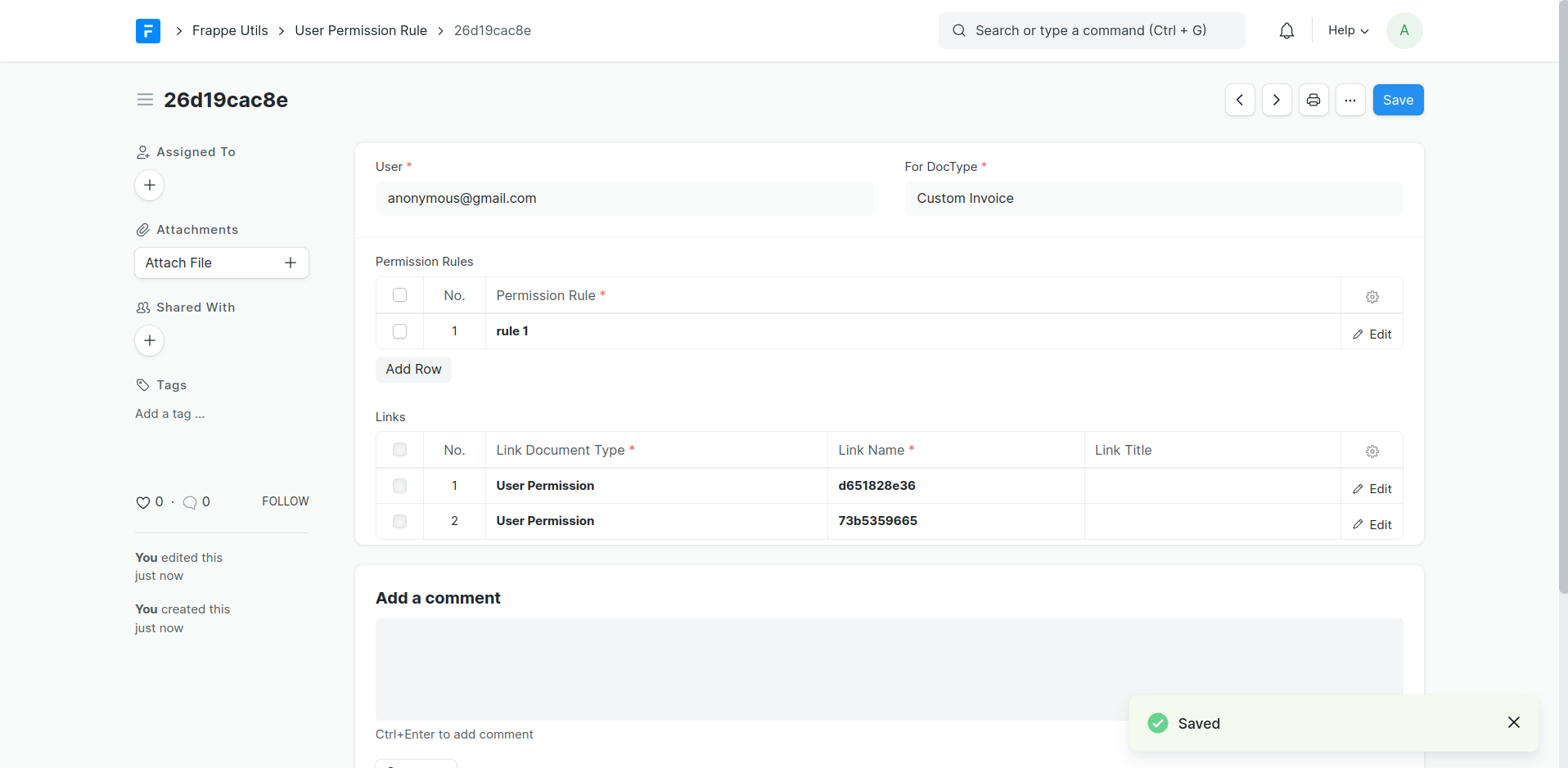Navigate to User Permission Rule breadcrumb
The width and height of the screenshot is (1568, 768).
tap(361, 30)
